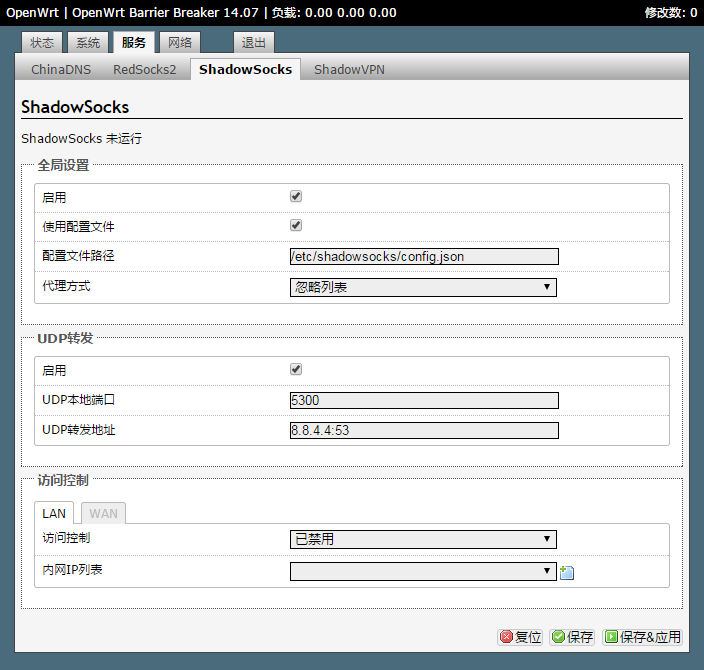Select the ShadowSocks sub-tab
This screenshot has width=704, height=670.
[x=246, y=70]
